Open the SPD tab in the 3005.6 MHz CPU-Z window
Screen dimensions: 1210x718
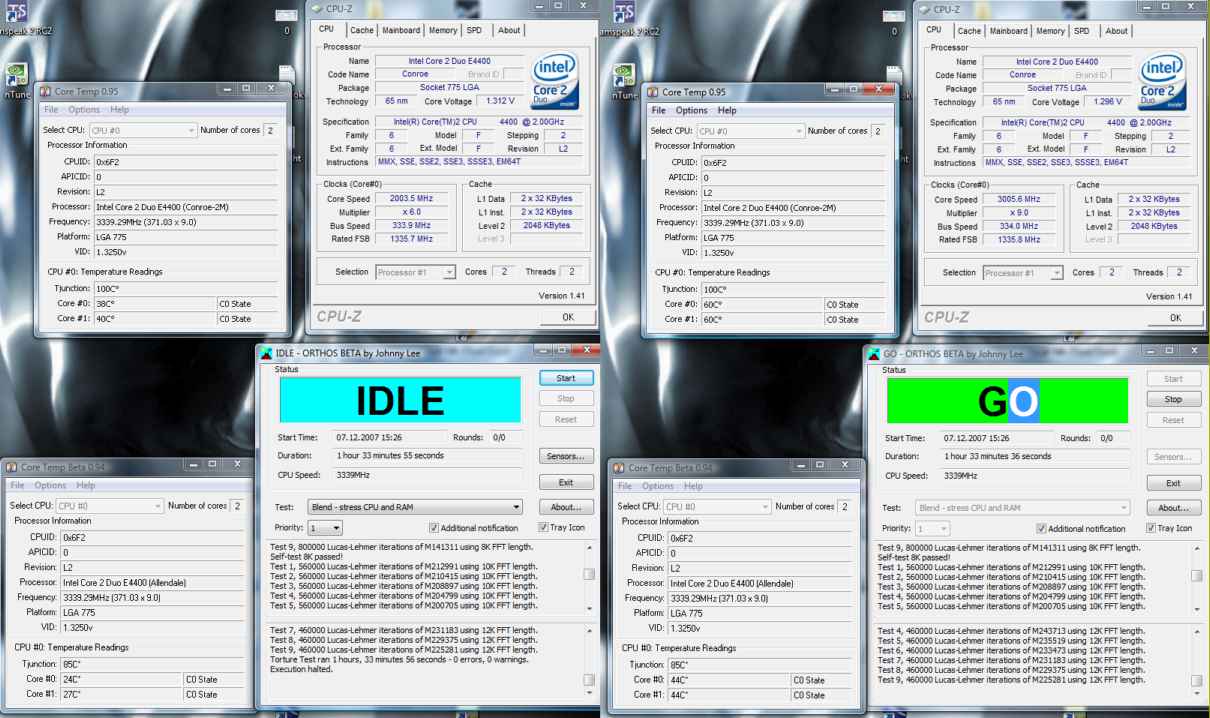click(x=1082, y=31)
